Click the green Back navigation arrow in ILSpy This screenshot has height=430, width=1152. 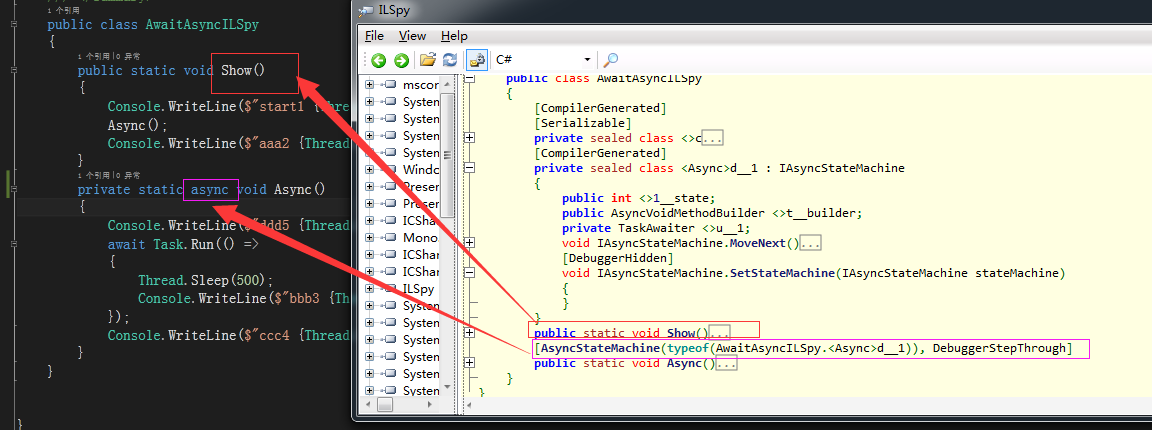[x=378, y=60]
